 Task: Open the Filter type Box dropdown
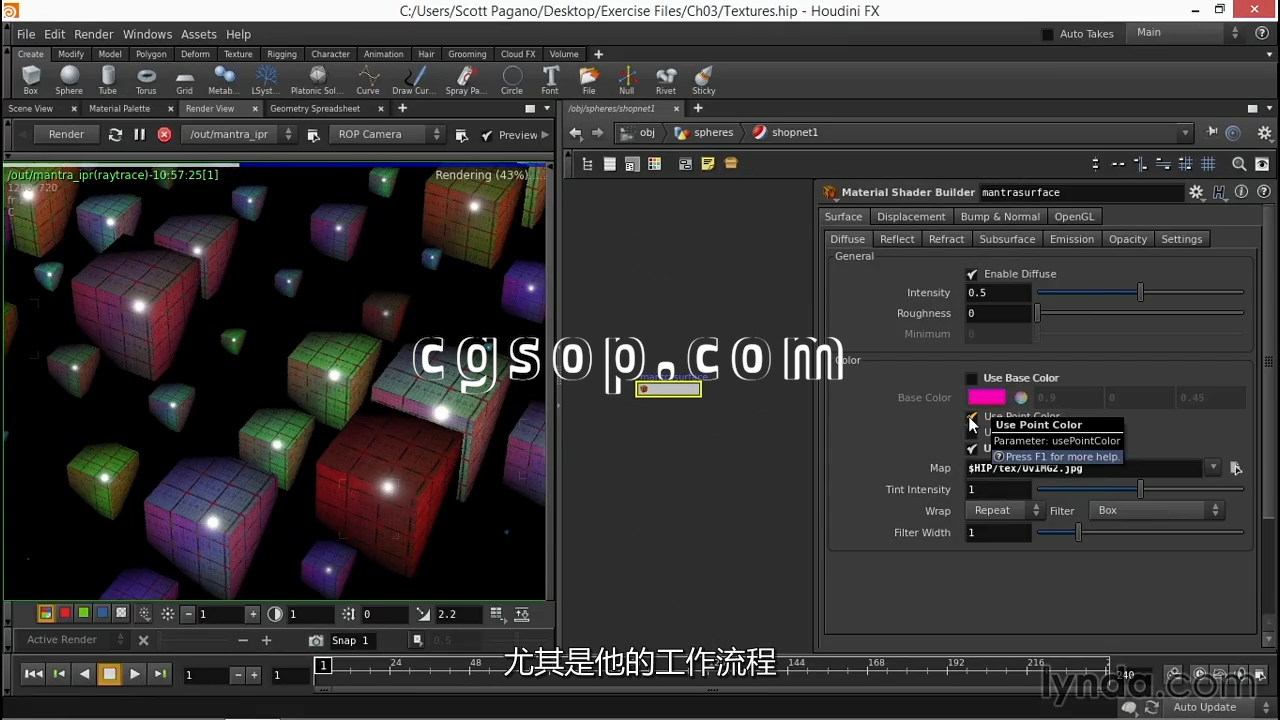(x=1155, y=511)
